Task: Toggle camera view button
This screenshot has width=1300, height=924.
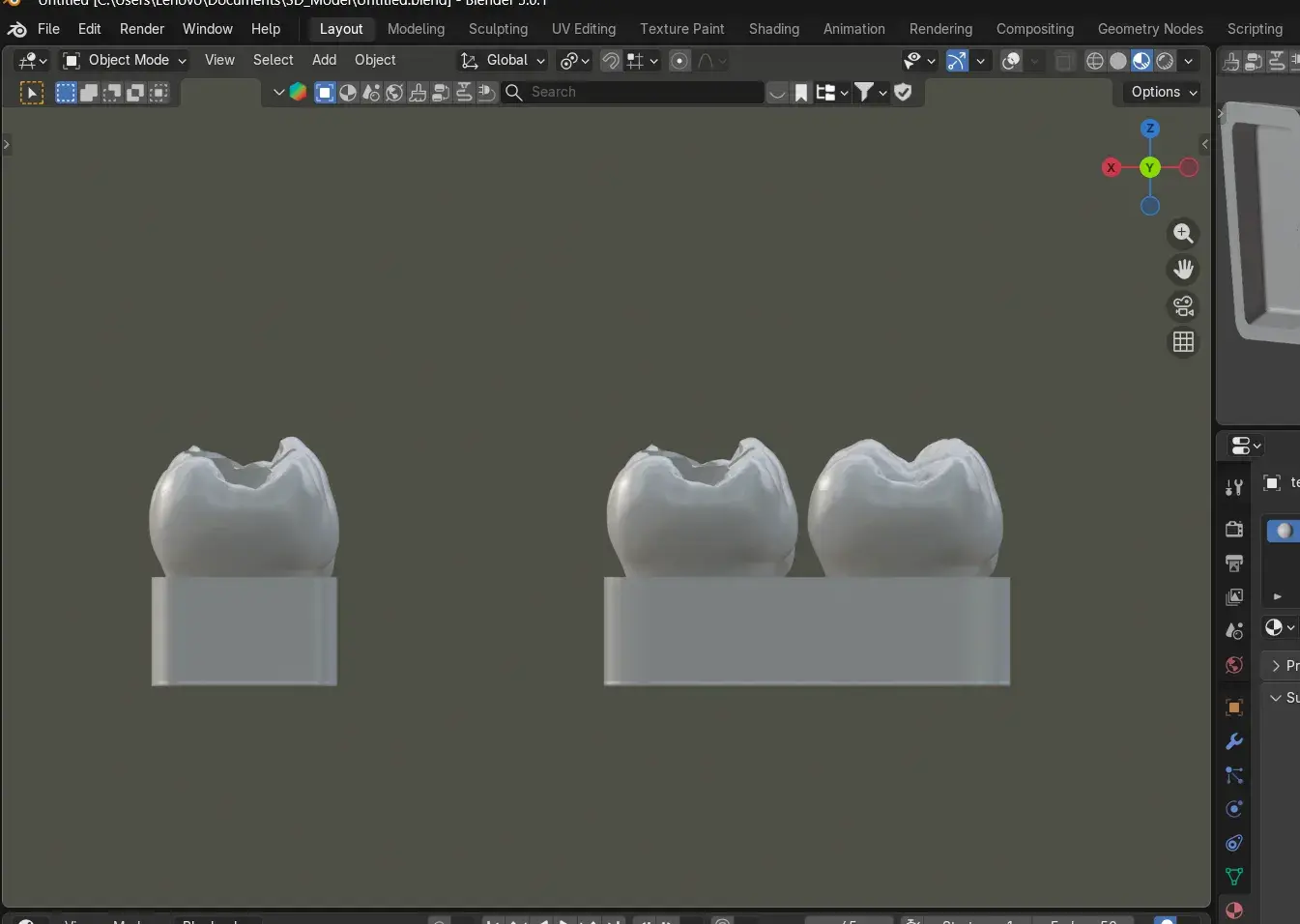Action: (1183, 306)
